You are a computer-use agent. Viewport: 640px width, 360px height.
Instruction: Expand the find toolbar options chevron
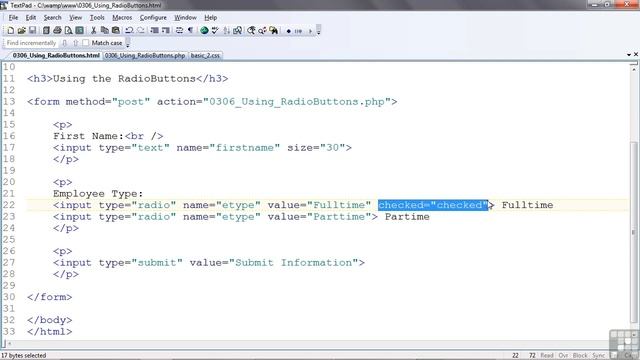click(x=128, y=43)
